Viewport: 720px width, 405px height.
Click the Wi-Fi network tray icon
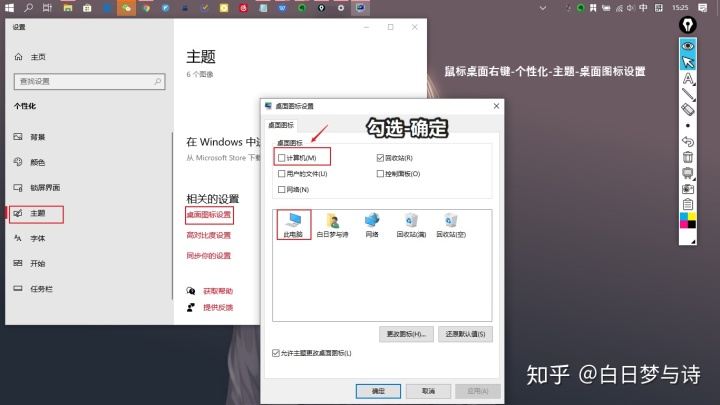coord(619,8)
